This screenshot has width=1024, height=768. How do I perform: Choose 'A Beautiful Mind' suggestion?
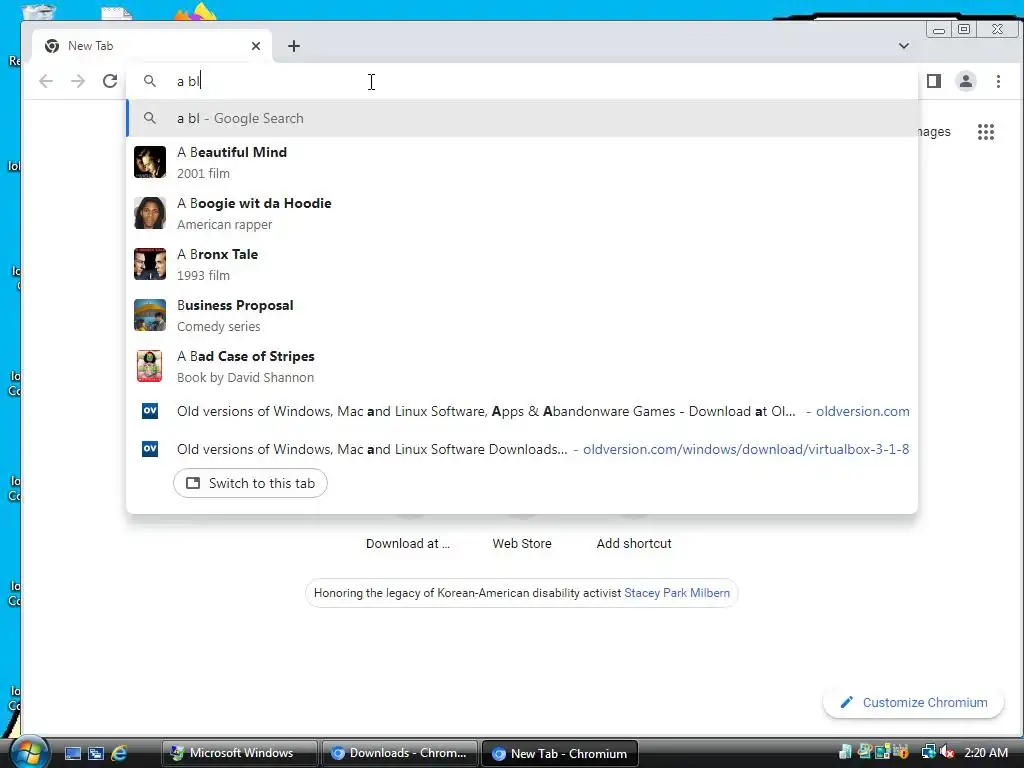tap(522, 163)
